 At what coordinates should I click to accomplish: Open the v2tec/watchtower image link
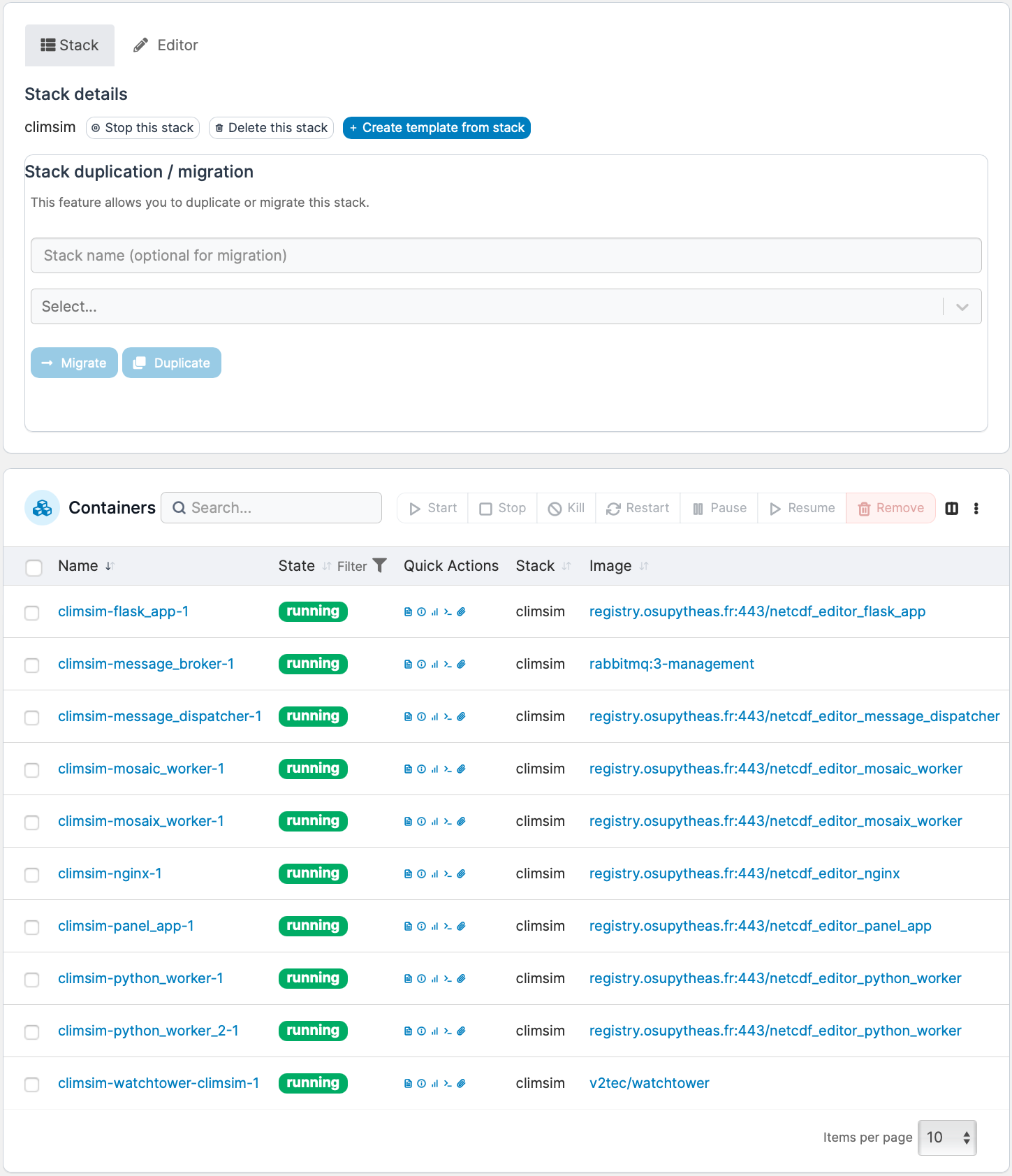coord(649,1083)
